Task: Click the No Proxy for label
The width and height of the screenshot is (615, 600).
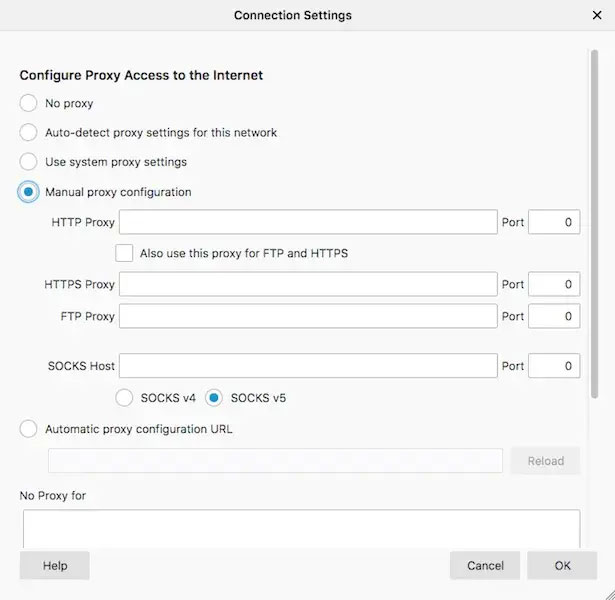Action: pos(53,495)
